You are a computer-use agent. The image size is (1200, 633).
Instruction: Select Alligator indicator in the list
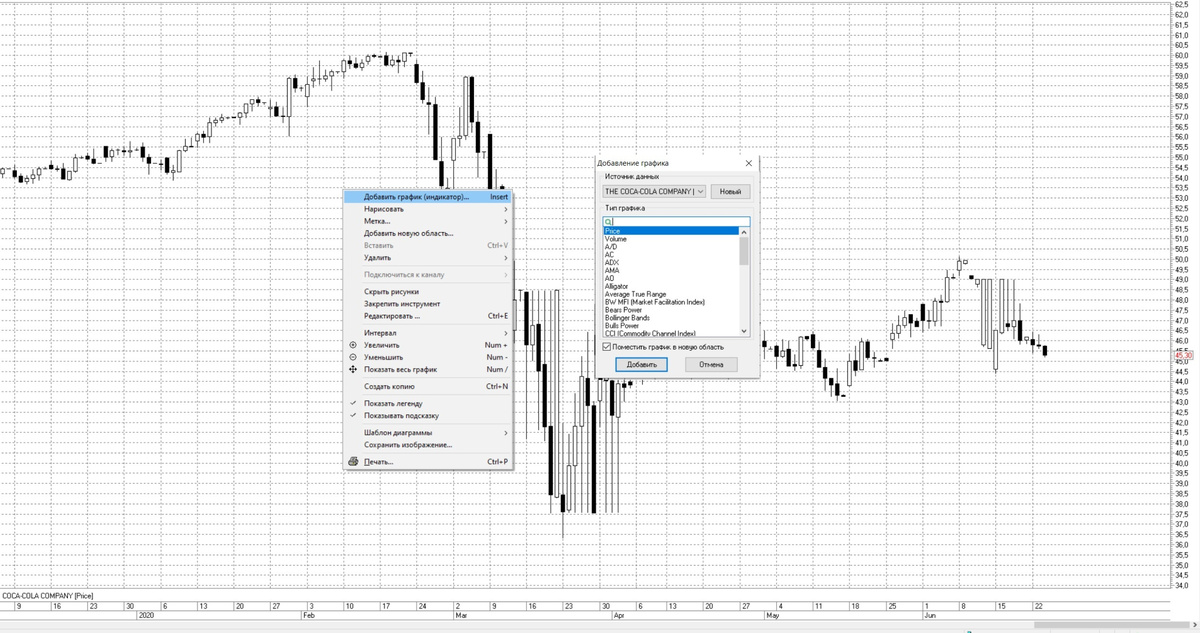point(671,286)
